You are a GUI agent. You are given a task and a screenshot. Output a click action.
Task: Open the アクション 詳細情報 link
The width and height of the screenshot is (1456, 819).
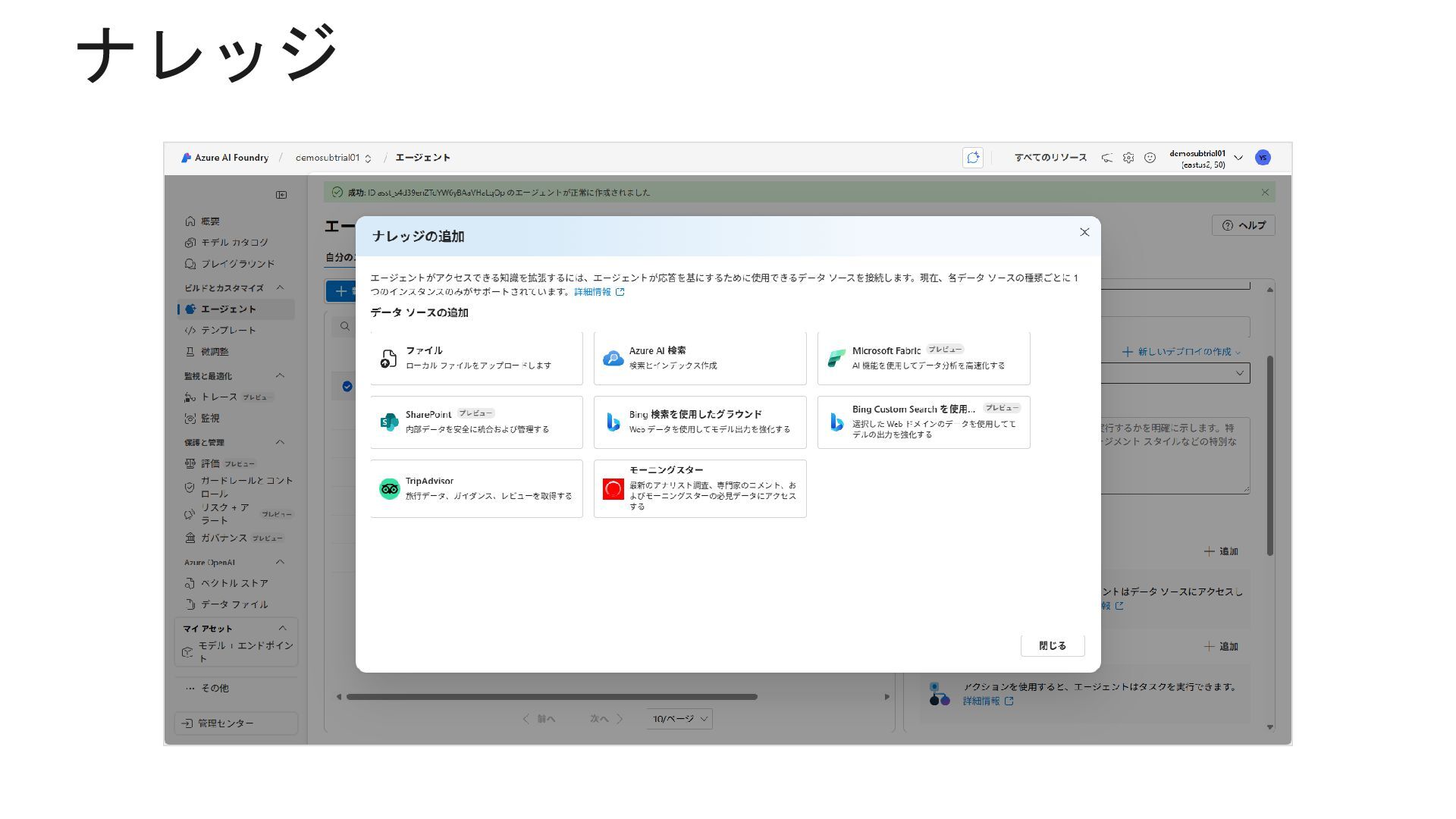(988, 701)
